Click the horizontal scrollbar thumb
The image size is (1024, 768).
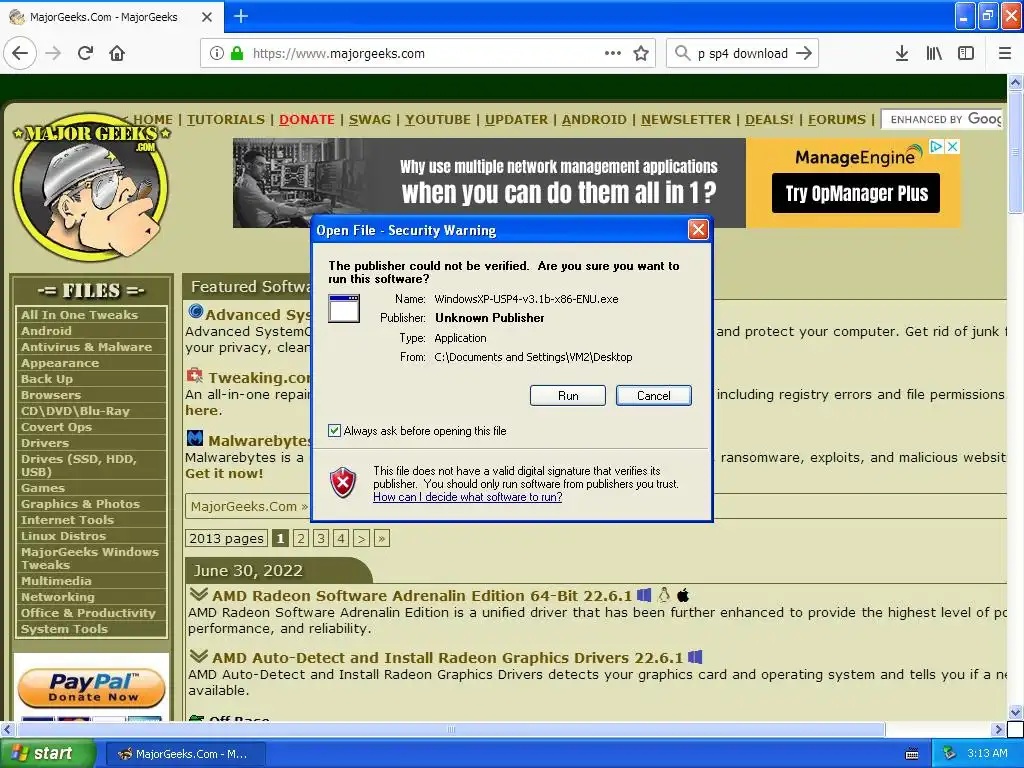(451, 729)
